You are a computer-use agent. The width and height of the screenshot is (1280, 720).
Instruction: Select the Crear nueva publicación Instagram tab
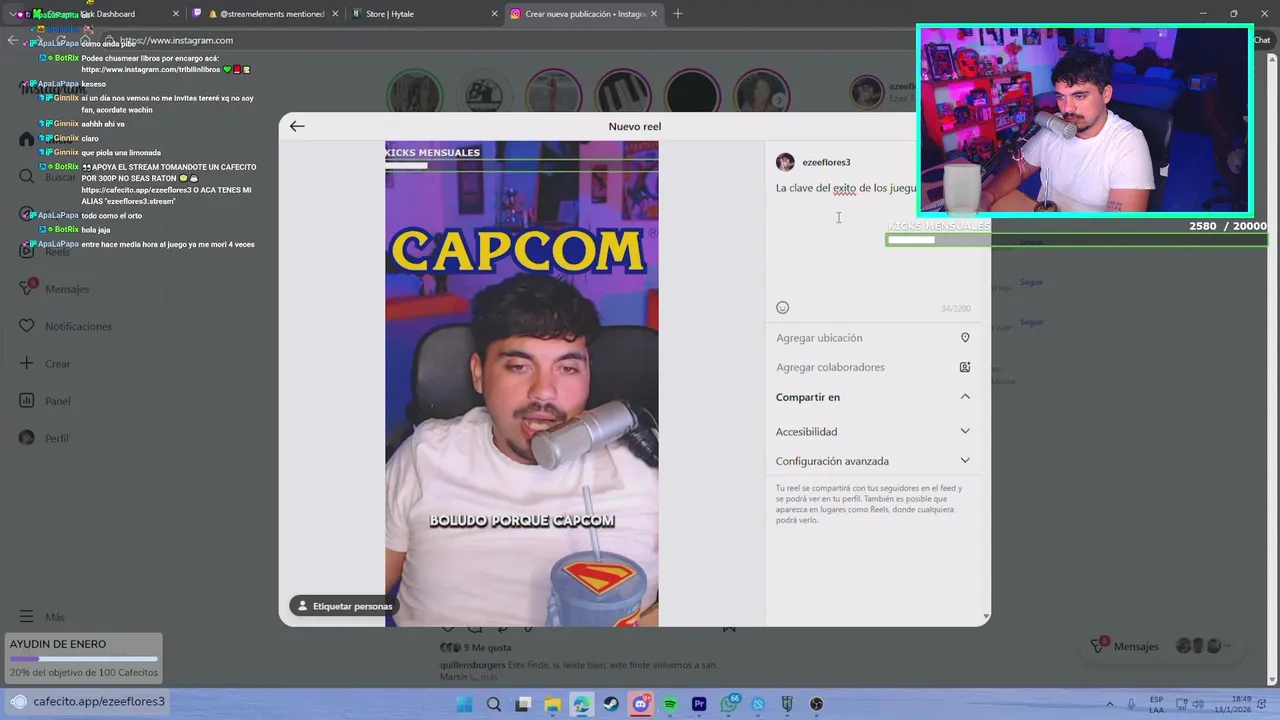[x=584, y=14]
